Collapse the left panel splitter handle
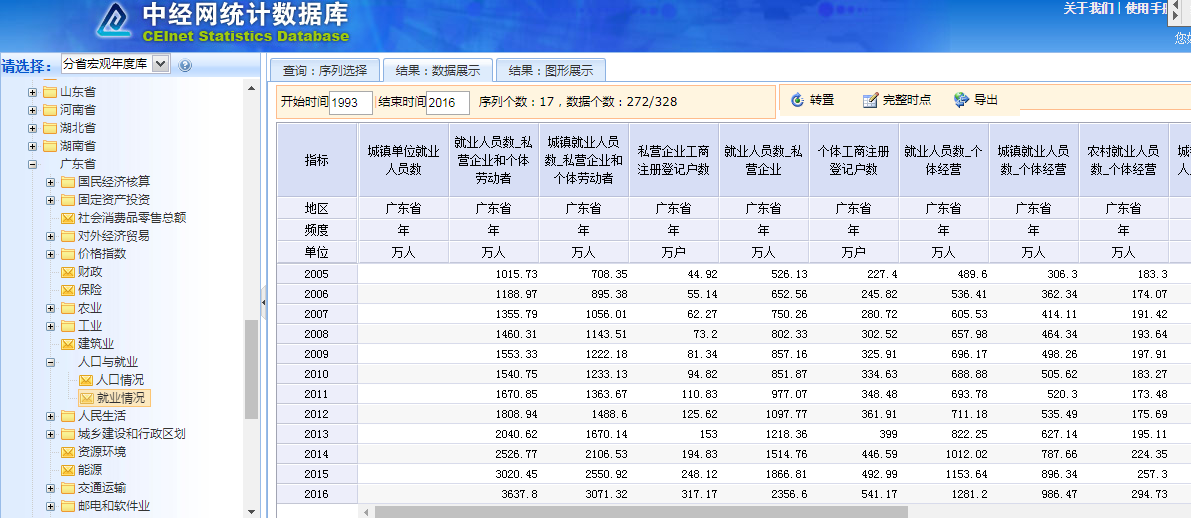This screenshot has width=1191, height=518. click(264, 302)
